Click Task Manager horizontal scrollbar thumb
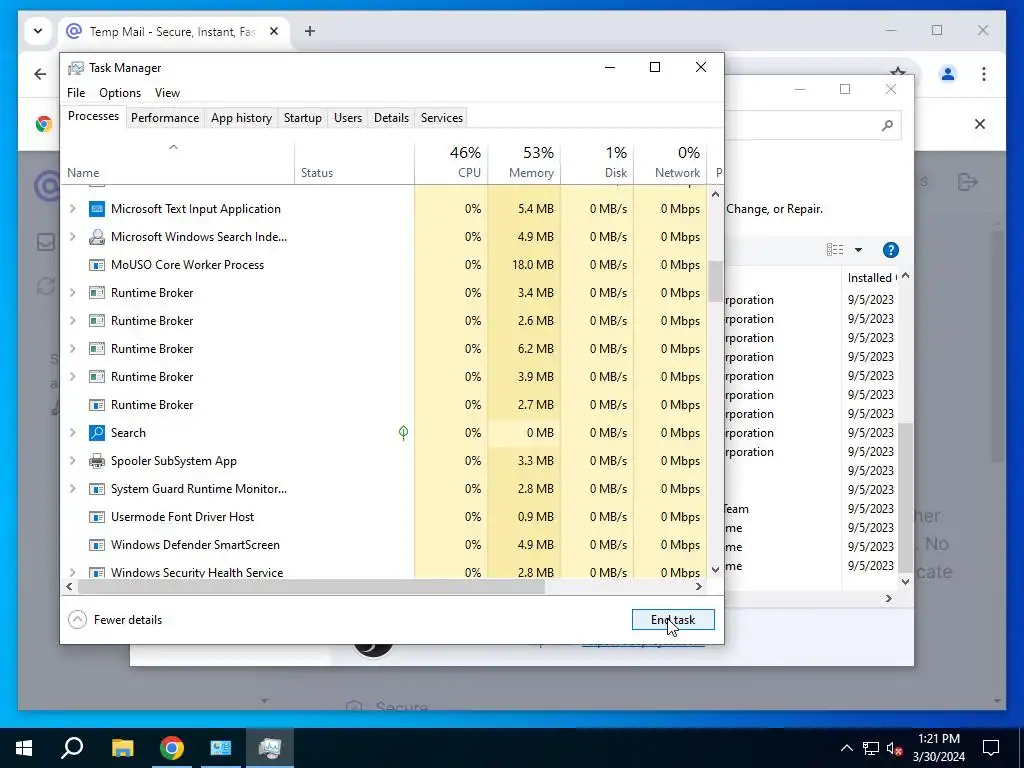 tap(311, 586)
